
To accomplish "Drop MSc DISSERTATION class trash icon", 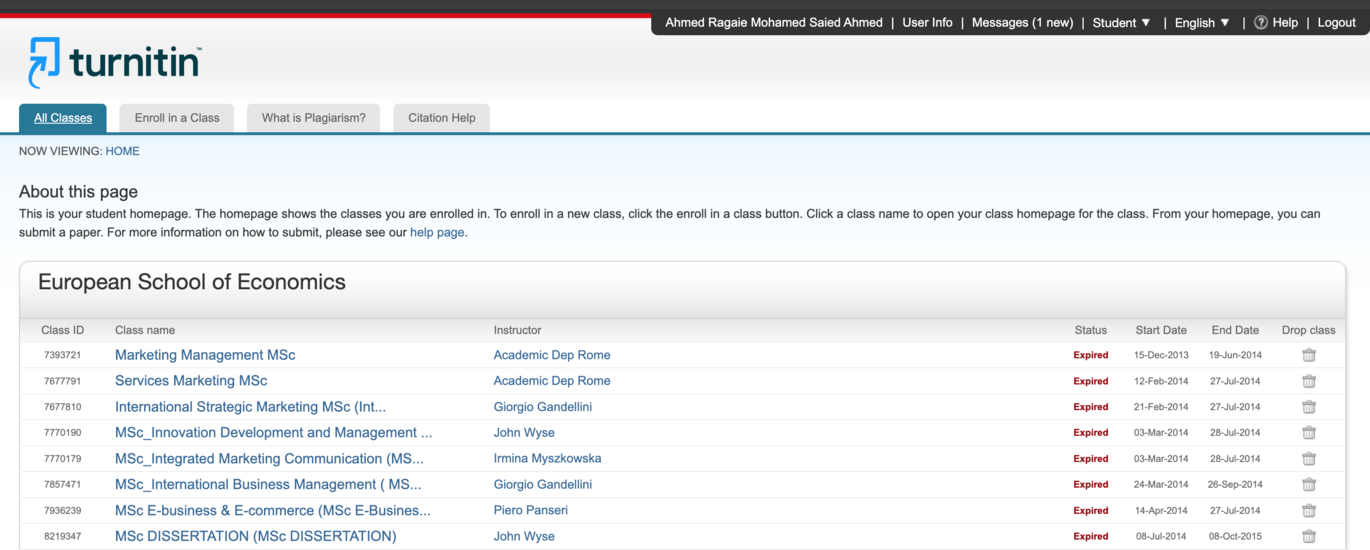I will tap(1309, 536).
